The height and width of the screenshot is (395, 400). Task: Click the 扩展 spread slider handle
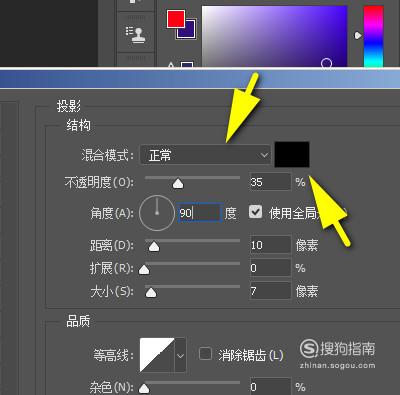(x=144, y=269)
